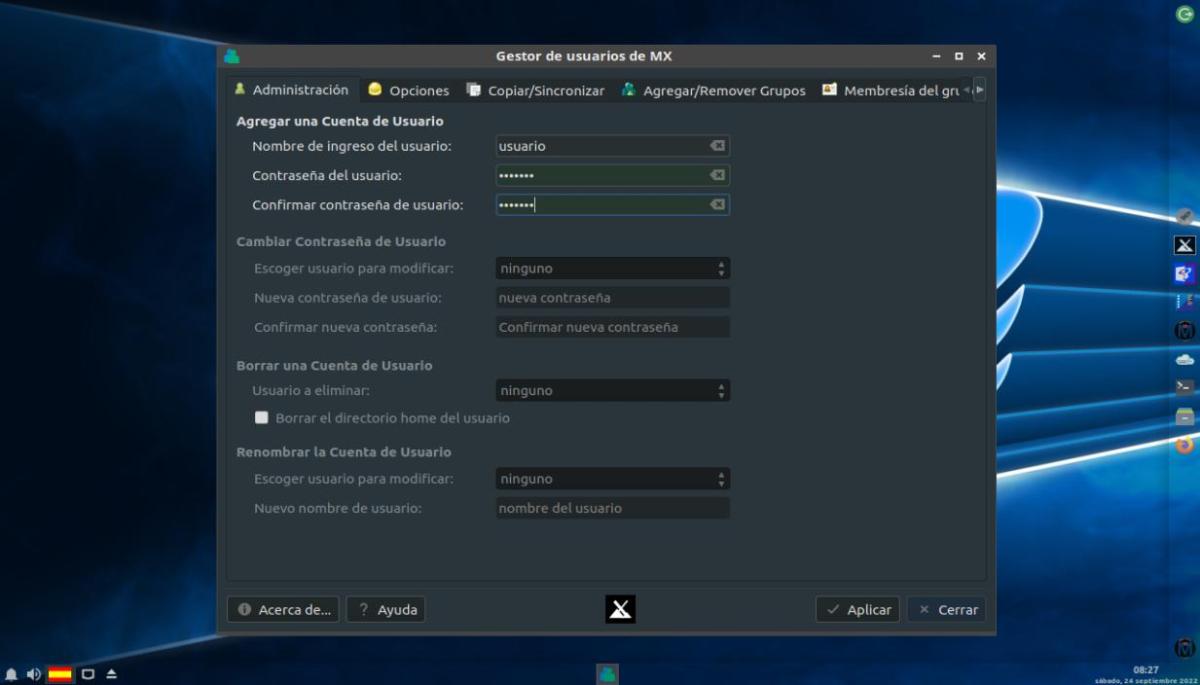Click the notification bell icon in tray

[11, 674]
